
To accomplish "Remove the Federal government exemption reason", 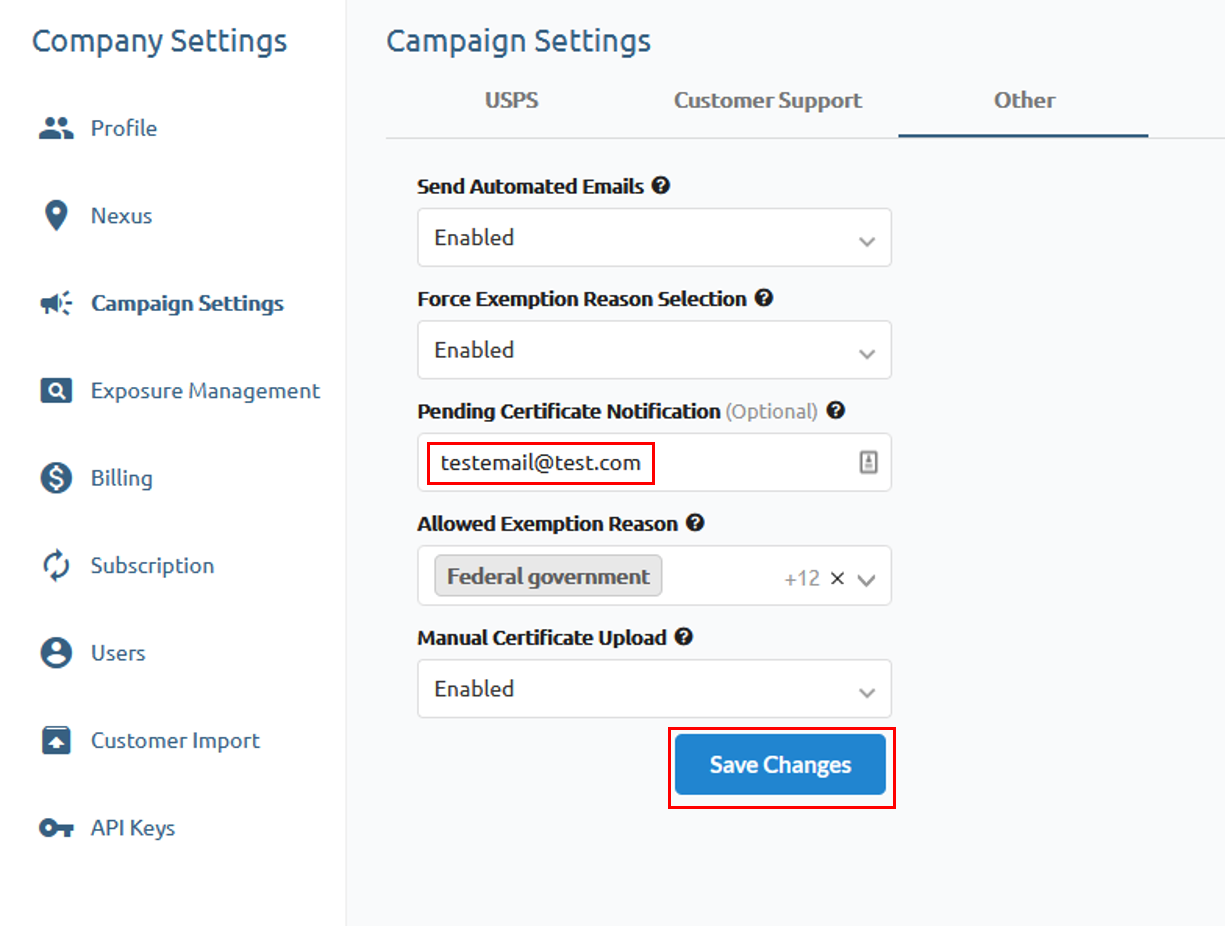I will click(836, 577).
